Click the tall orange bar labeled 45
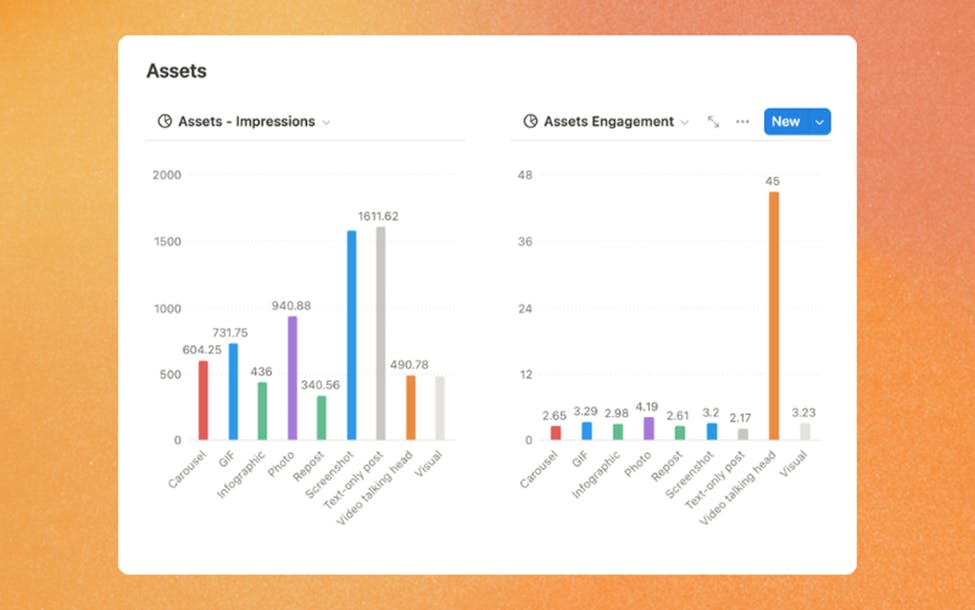 [774, 316]
